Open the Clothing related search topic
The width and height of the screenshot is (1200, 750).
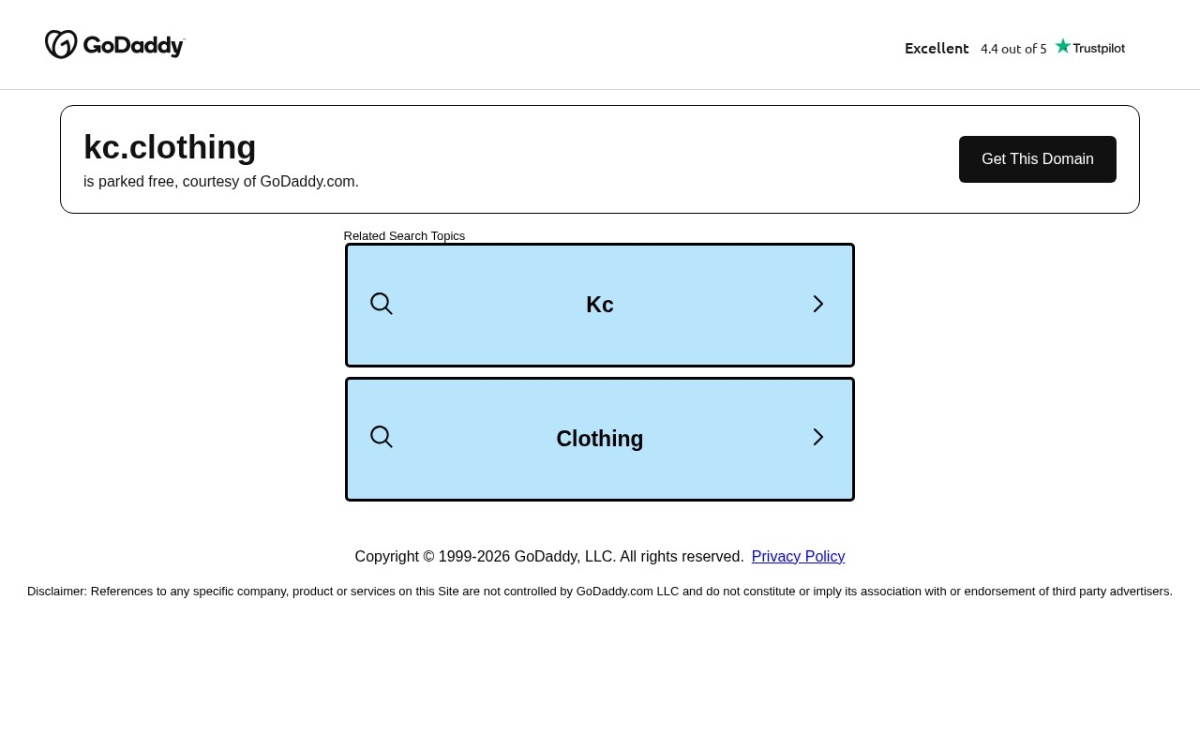point(600,439)
